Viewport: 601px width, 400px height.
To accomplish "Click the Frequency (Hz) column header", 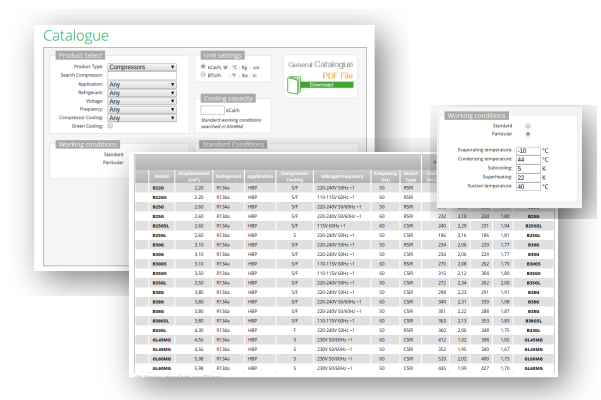I will [385, 176].
